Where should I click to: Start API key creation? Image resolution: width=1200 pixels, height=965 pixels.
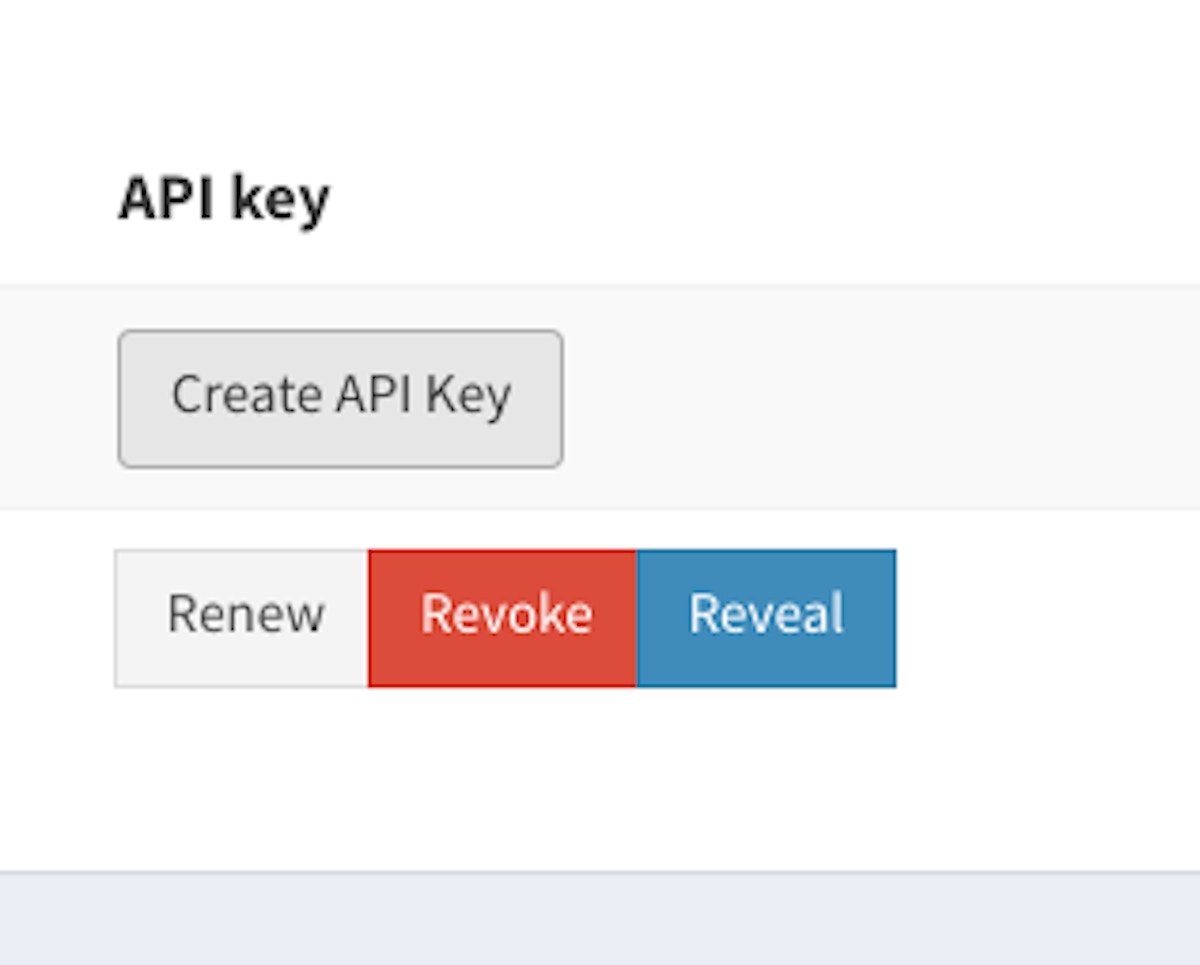(340, 398)
